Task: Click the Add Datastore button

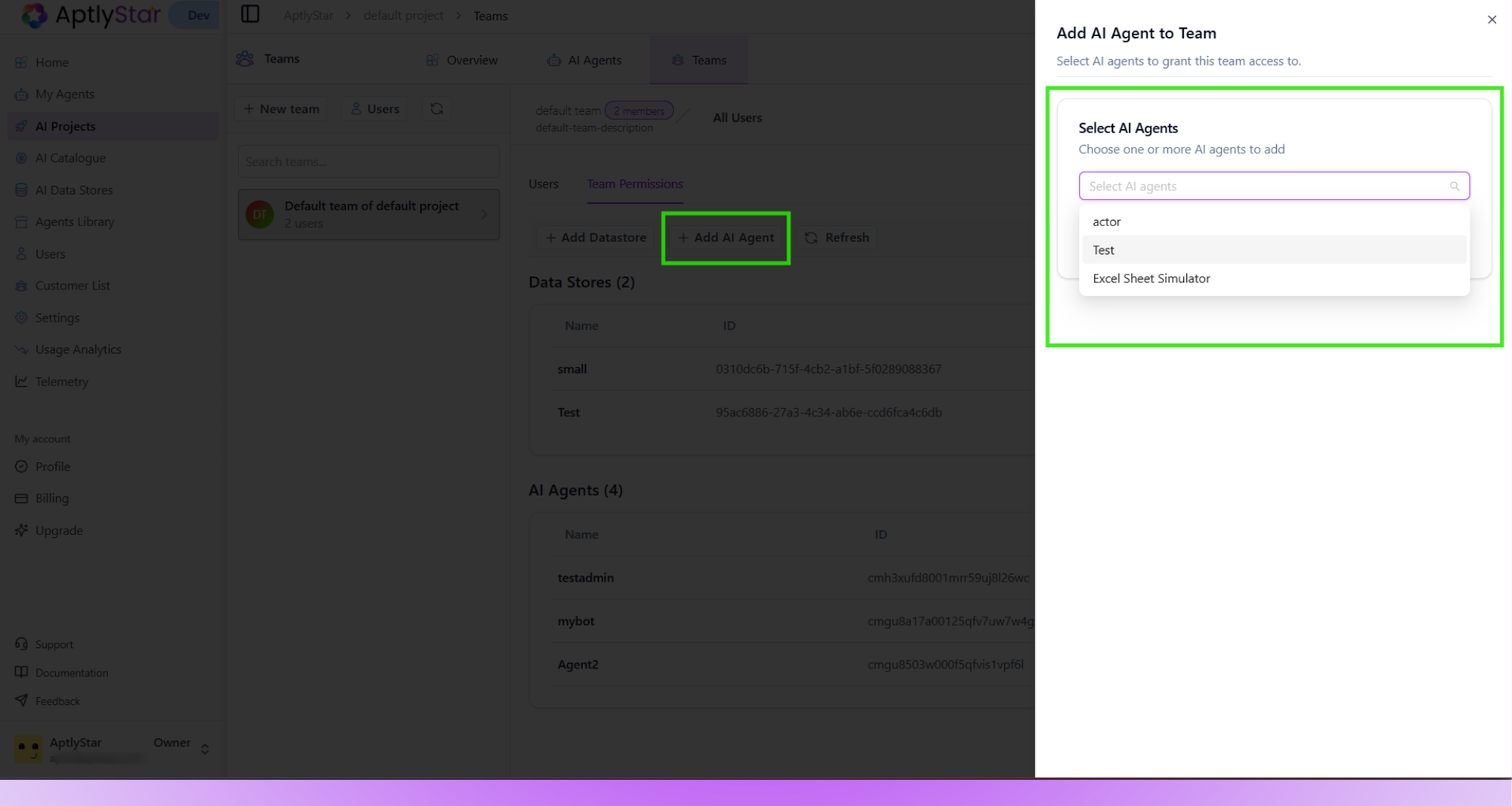Action: [594, 237]
